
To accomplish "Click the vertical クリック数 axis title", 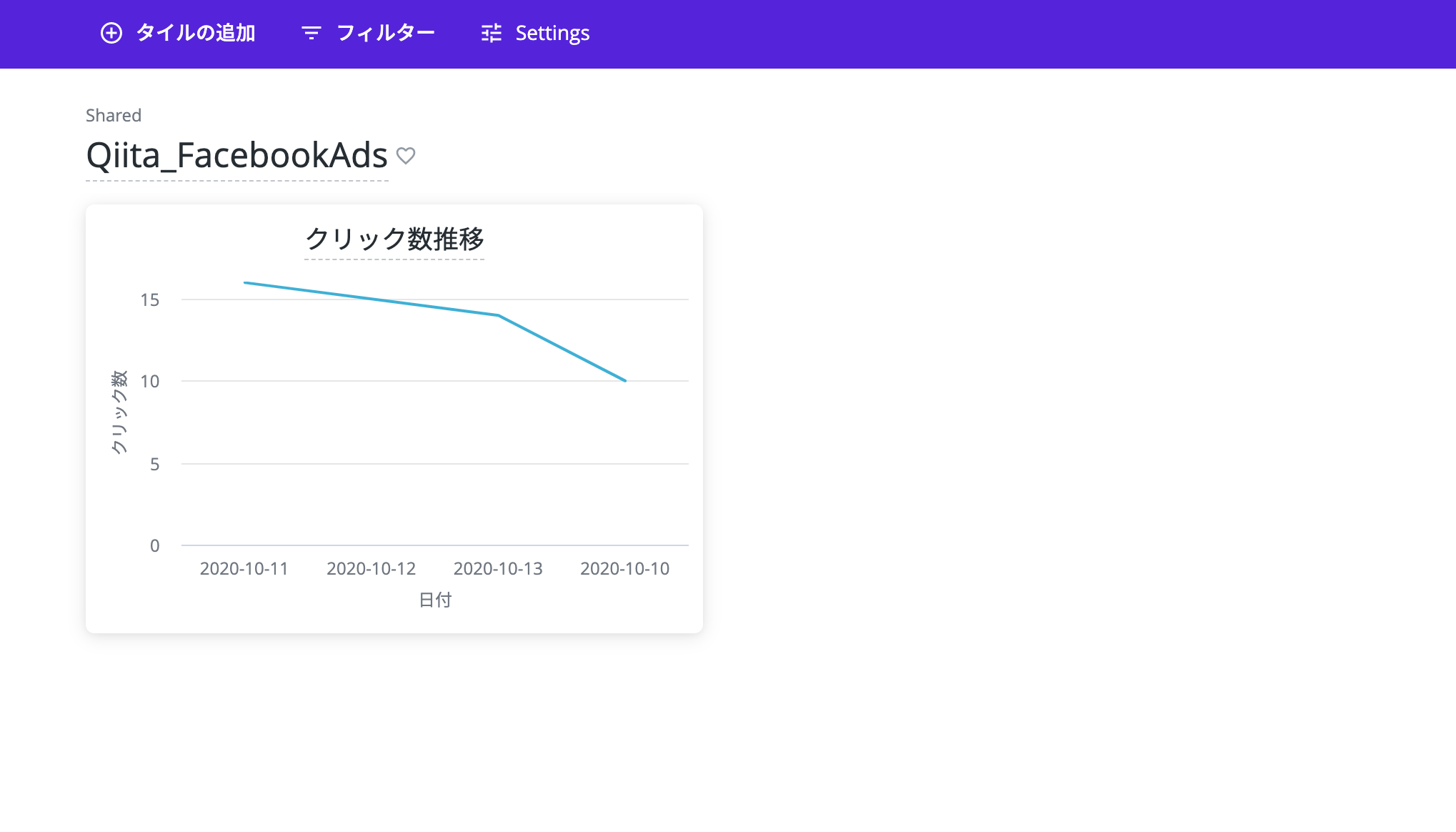I will point(119,412).
